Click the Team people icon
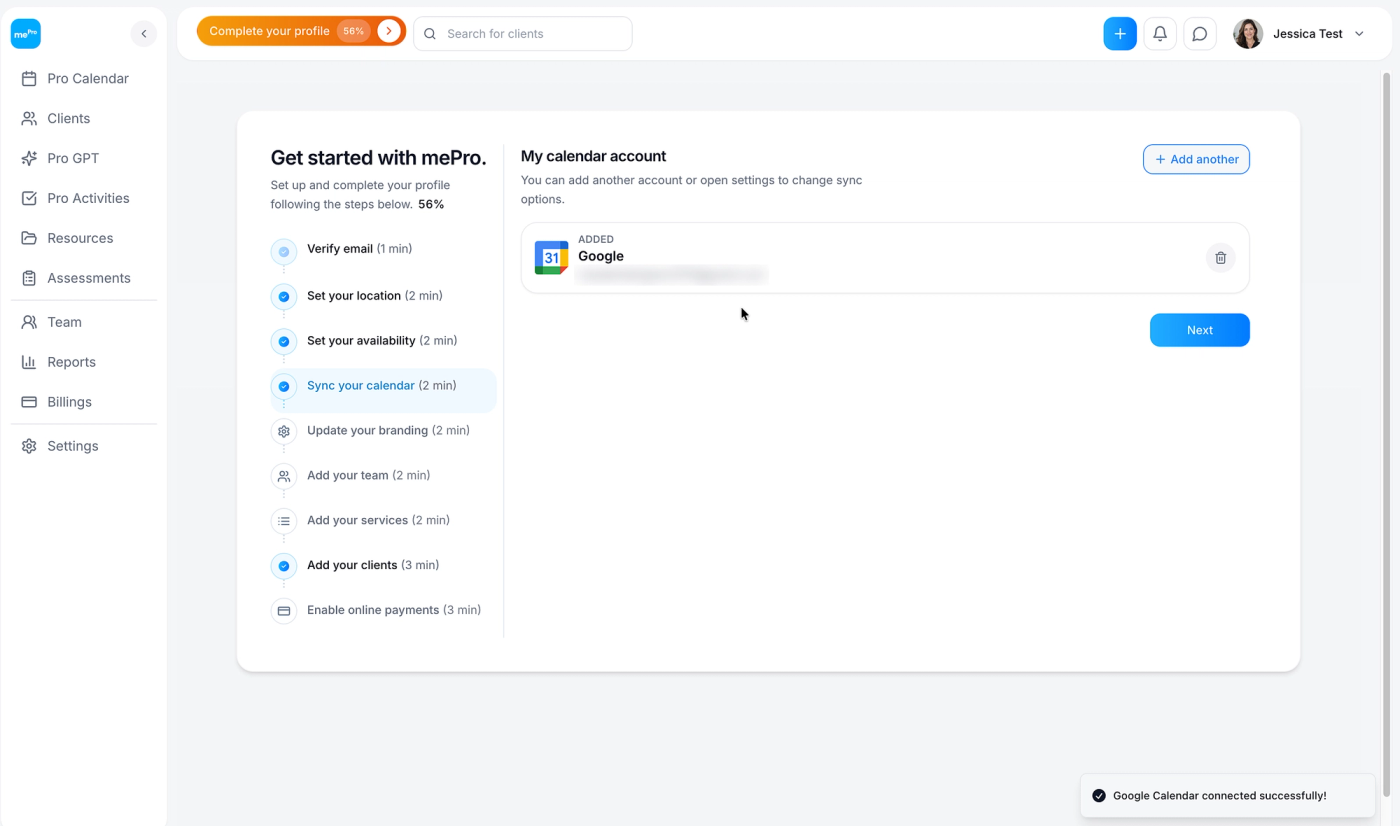Image resolution: width=1400 pixels, height=826 pixels. pyautogui.click(x=29, y=322)
